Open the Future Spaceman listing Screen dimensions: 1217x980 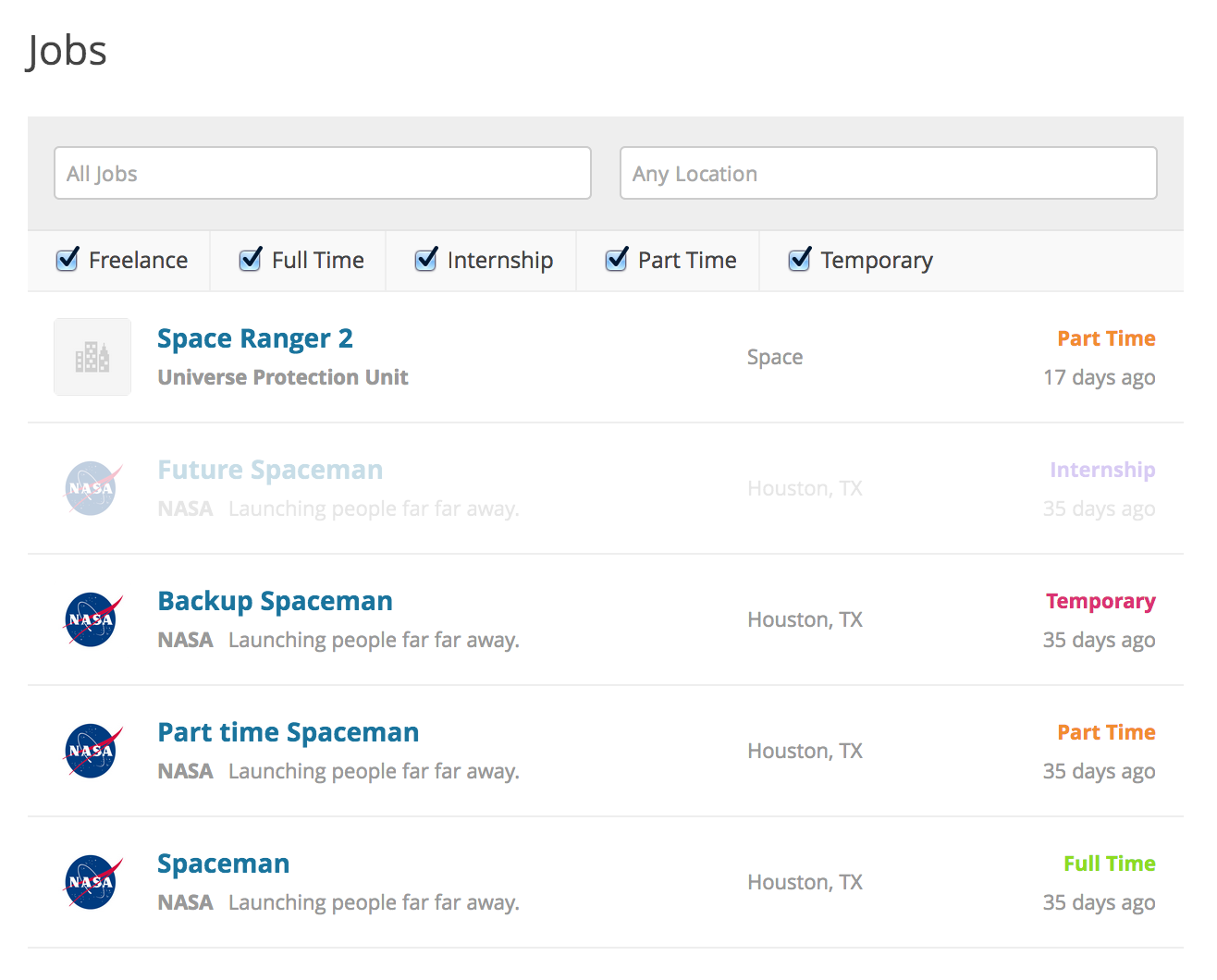point(270,470)
